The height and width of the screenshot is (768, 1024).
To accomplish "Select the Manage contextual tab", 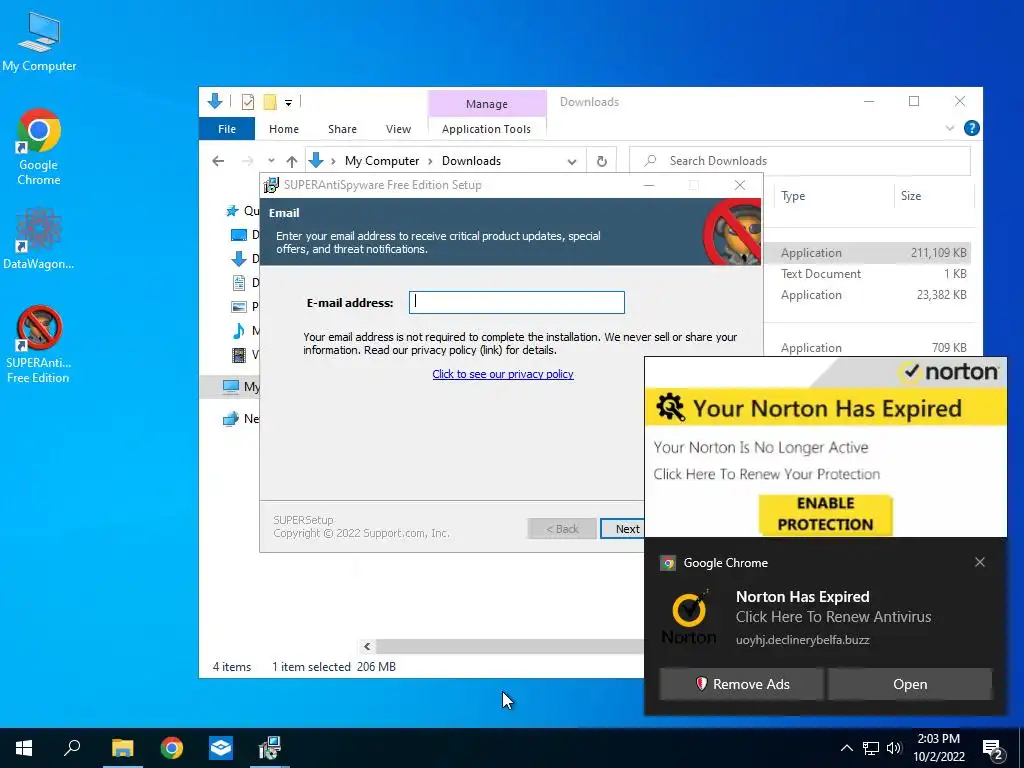I will 487,103.
